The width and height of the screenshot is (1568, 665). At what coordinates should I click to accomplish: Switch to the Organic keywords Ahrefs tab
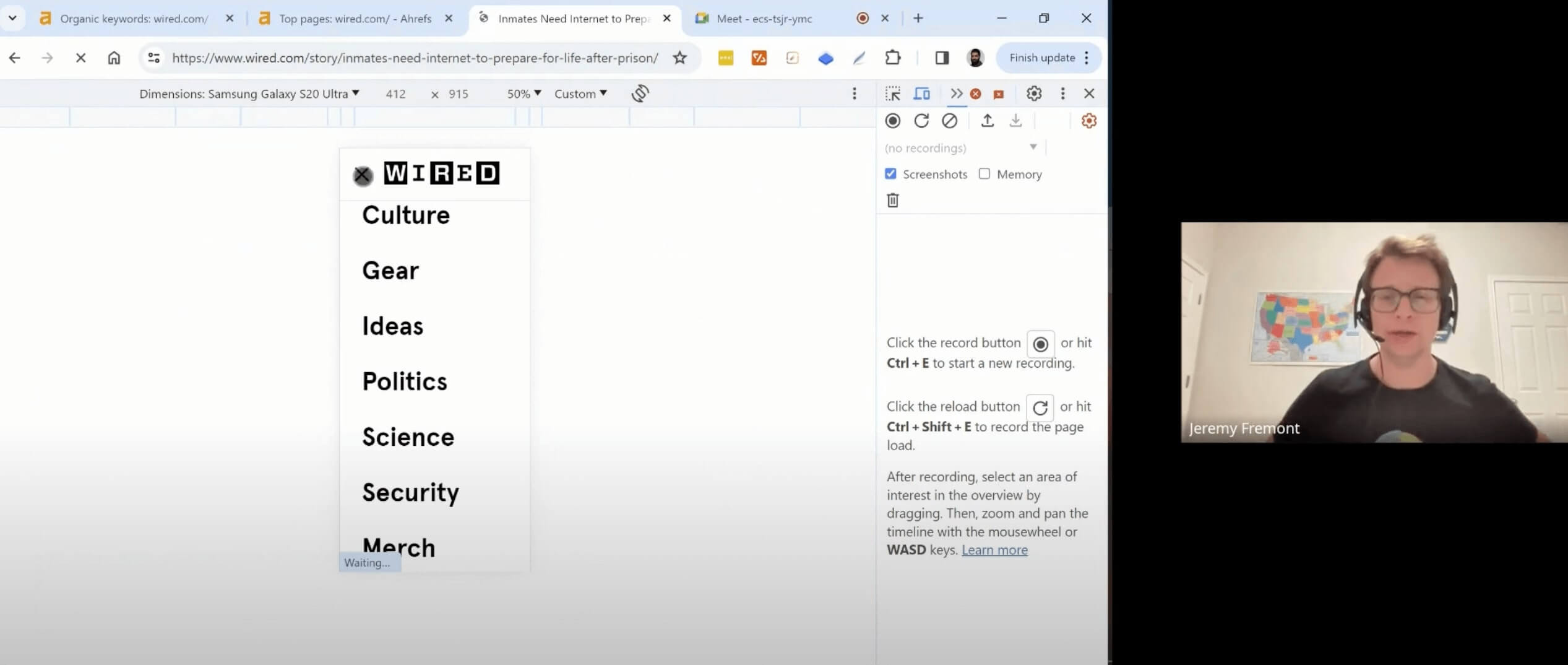click(134, 19)
